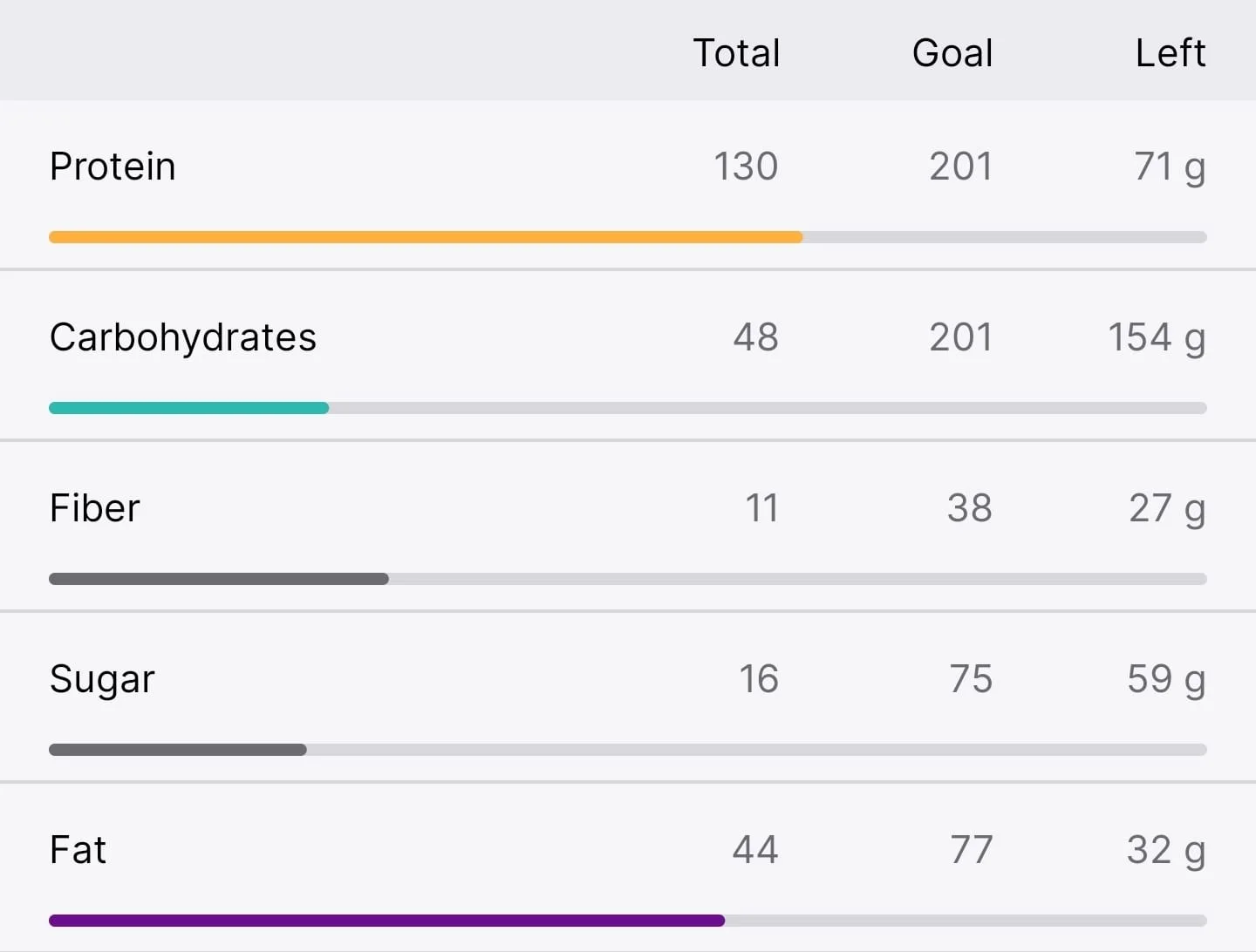Viewport: 1256px width, 952px height.
Task: Select the Fat row label
Action: click(x=78, y=850)
